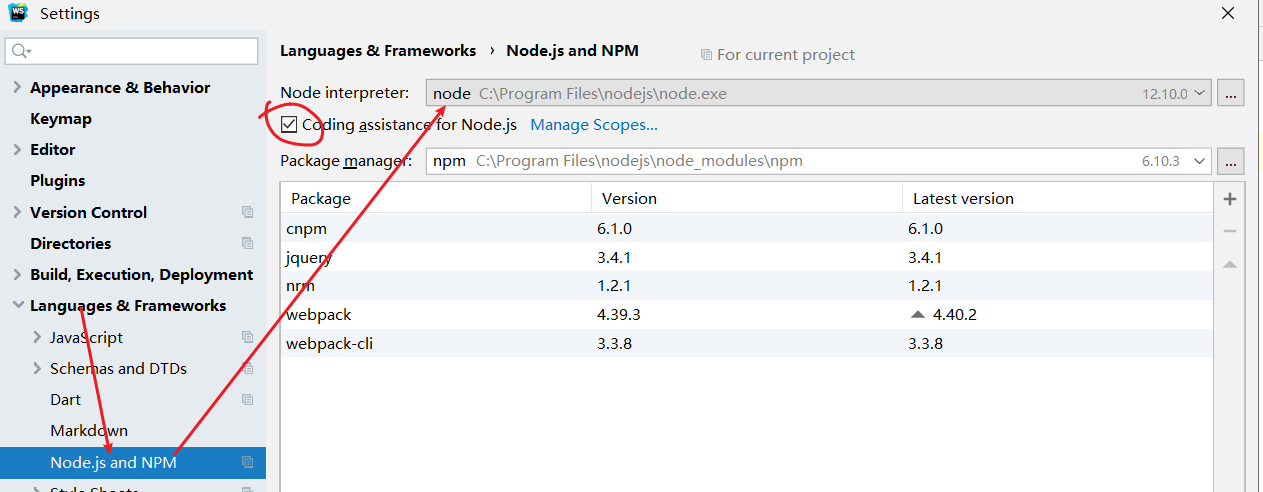Click project-scope icon next to Dart
Image resolution: width=1263 pixels, height=492 pixels.
point(247,399)
